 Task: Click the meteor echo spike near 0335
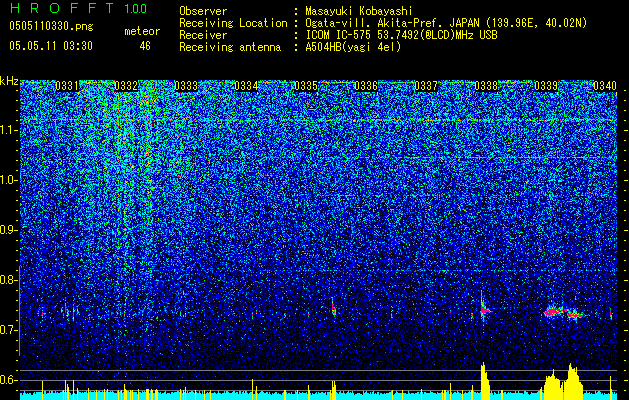(x=333, y=308)
